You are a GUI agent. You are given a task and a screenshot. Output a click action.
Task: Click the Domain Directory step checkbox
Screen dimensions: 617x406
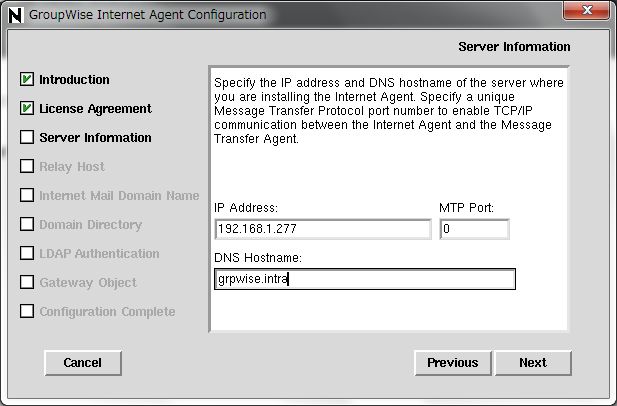[x=27, y=224]
